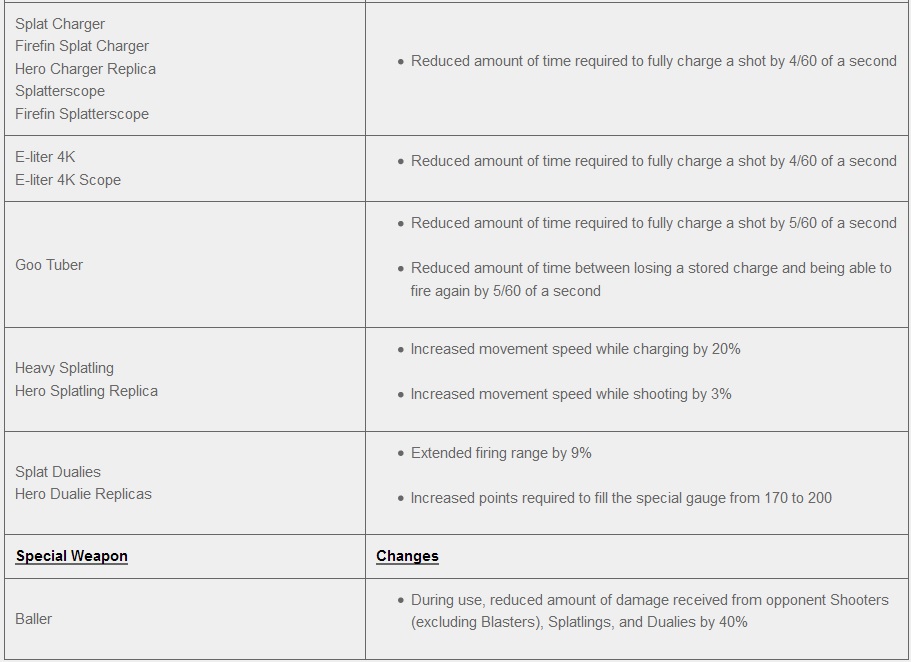The height and width of the screenshot is (662, 911).
Task: Click the Firefin Splat Charger entry
Action: click(x=82, y=46)
